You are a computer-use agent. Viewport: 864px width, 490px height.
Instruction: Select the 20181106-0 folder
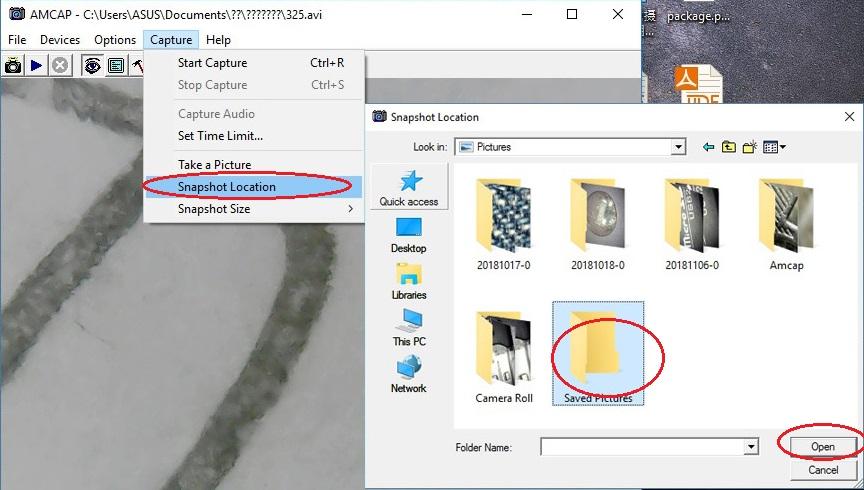tap(692, 225)
